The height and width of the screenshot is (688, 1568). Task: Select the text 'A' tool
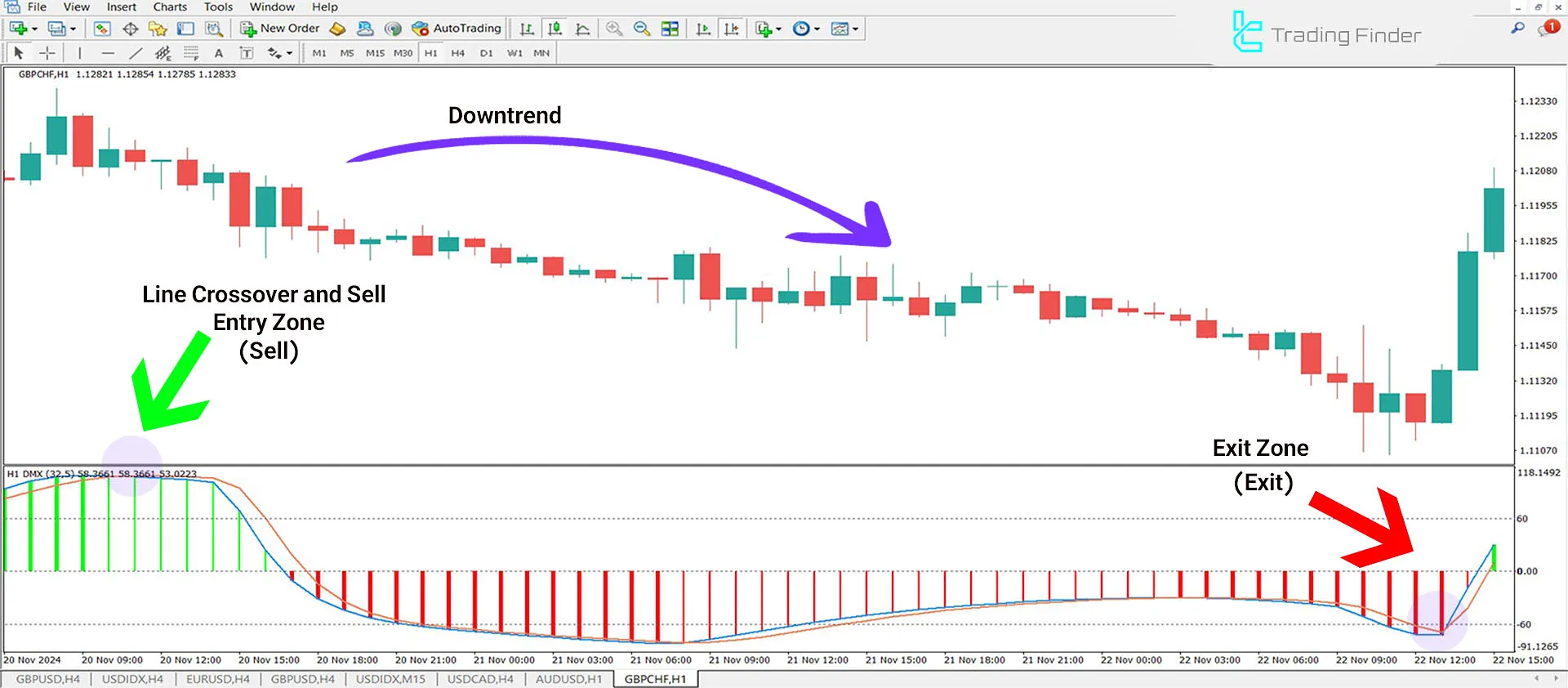(219, 53)
